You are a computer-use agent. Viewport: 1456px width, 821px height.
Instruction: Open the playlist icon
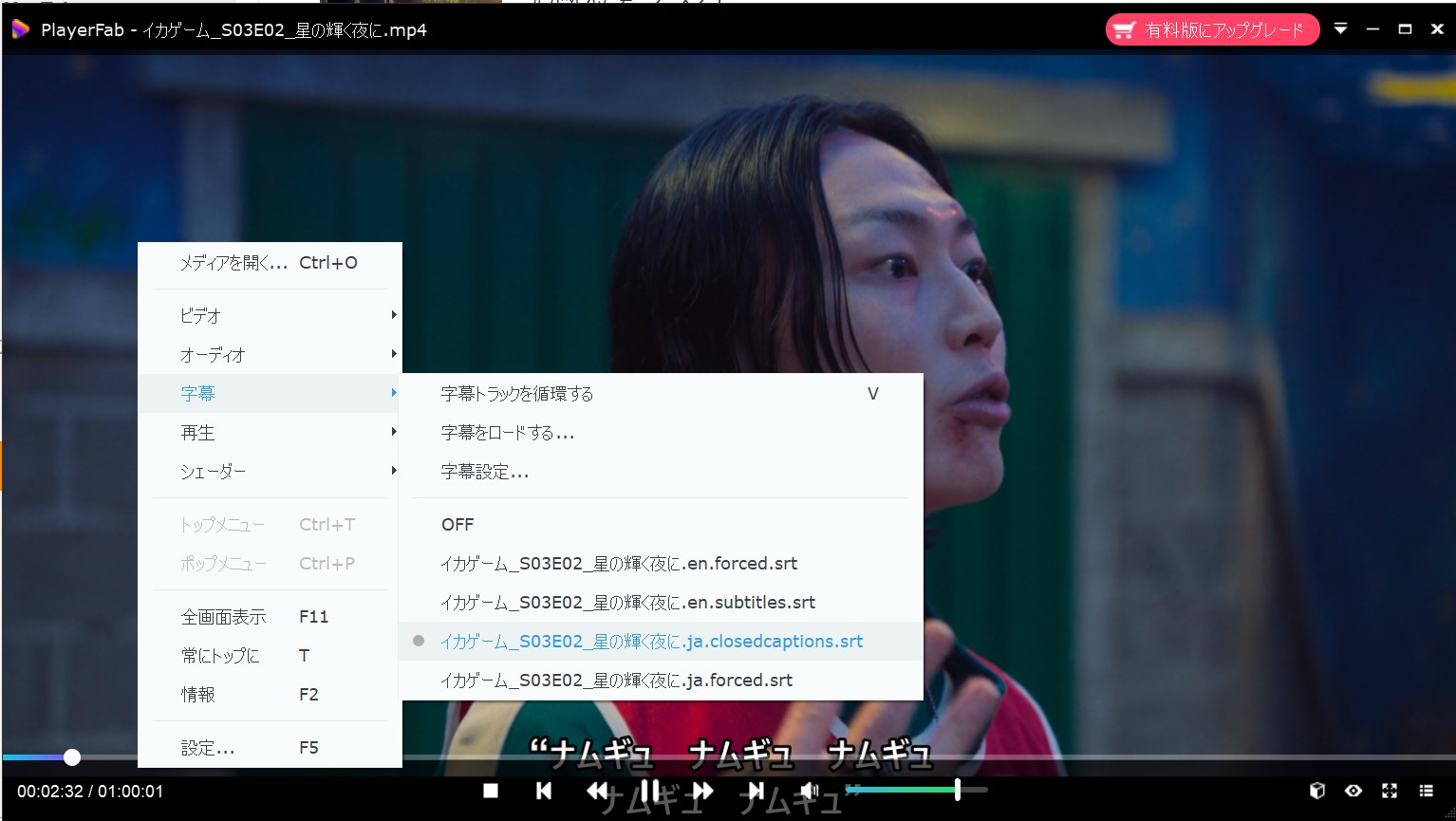point(1426,791)
